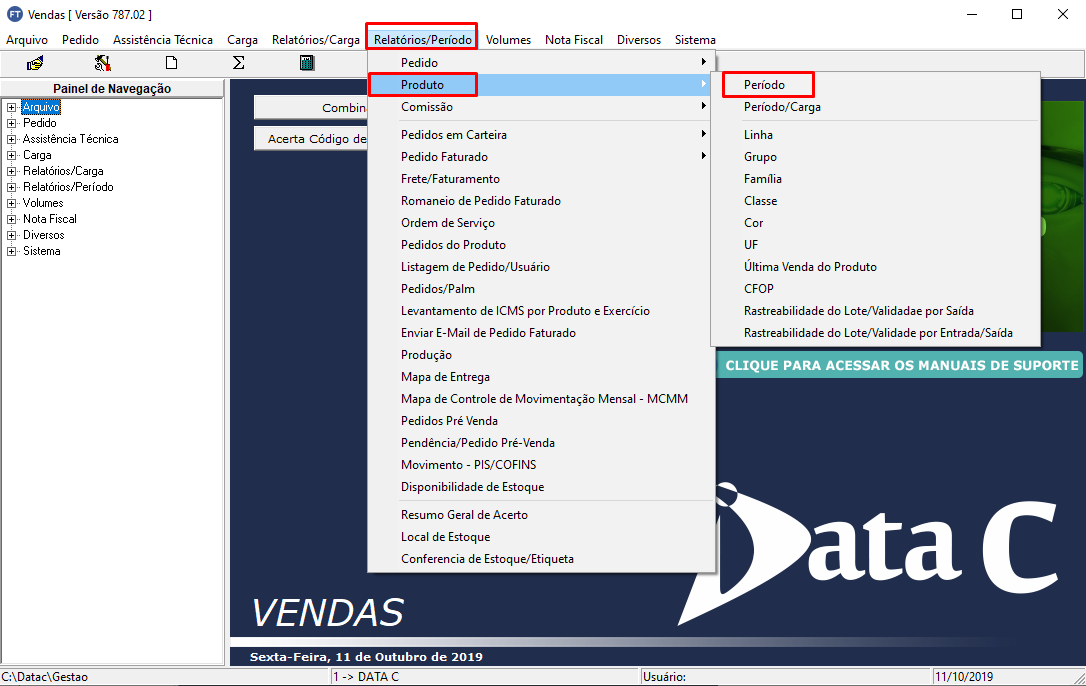Open the Diversos menu in menu bar
This screenshot has height=686, width=1086.
point(639,39)
